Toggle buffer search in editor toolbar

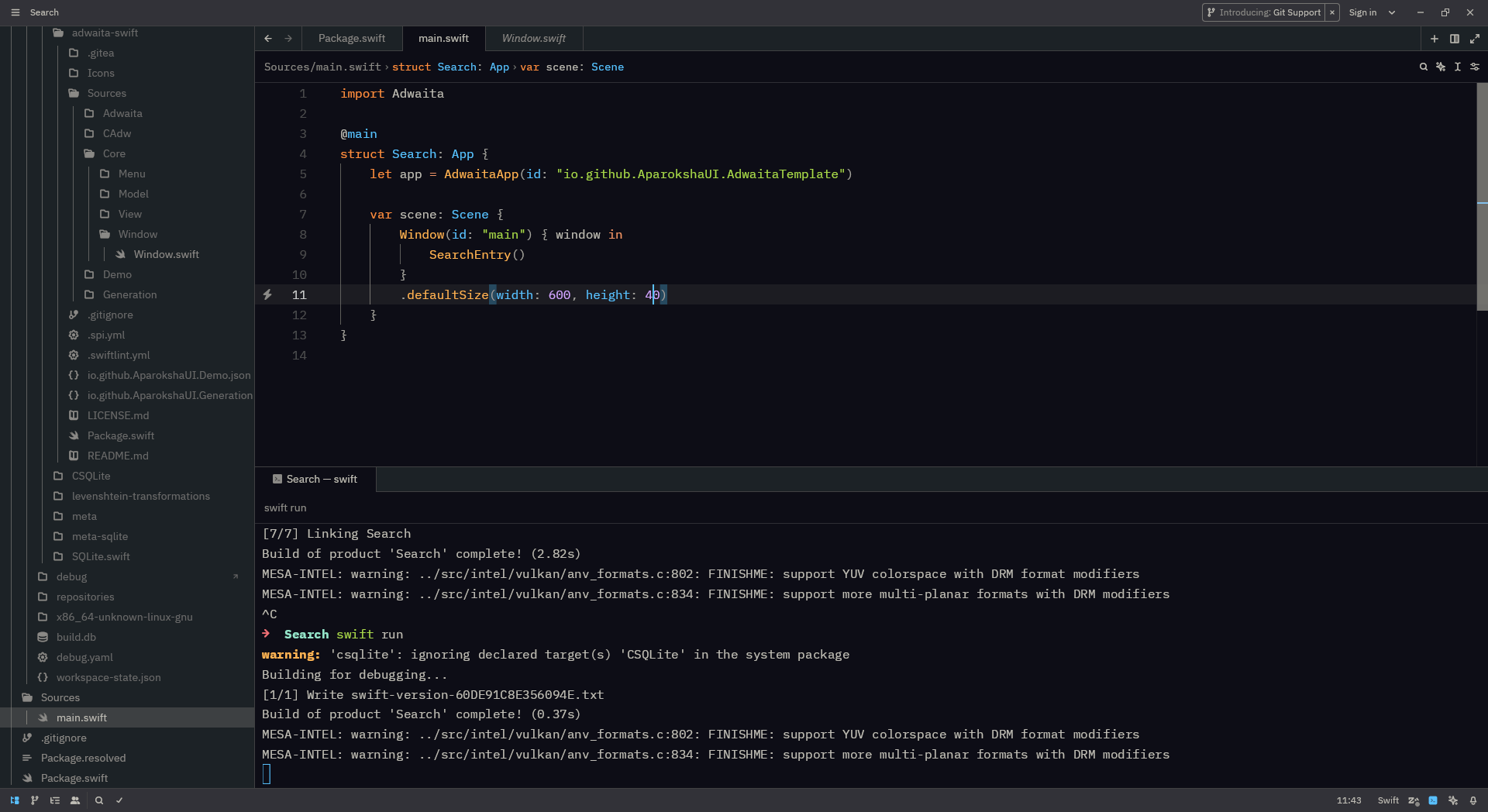pyautogui.click(x=1423, y=67)
